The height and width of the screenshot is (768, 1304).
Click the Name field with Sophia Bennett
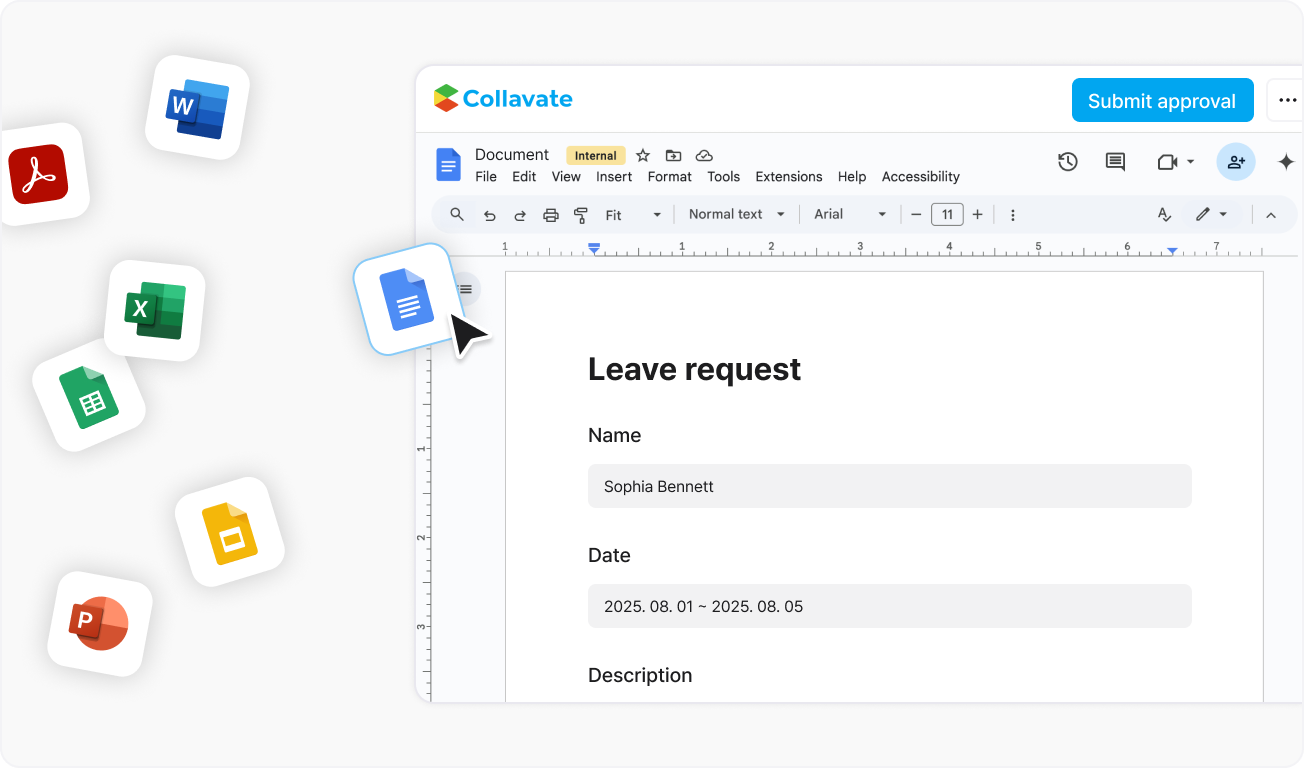coord(890,486)
